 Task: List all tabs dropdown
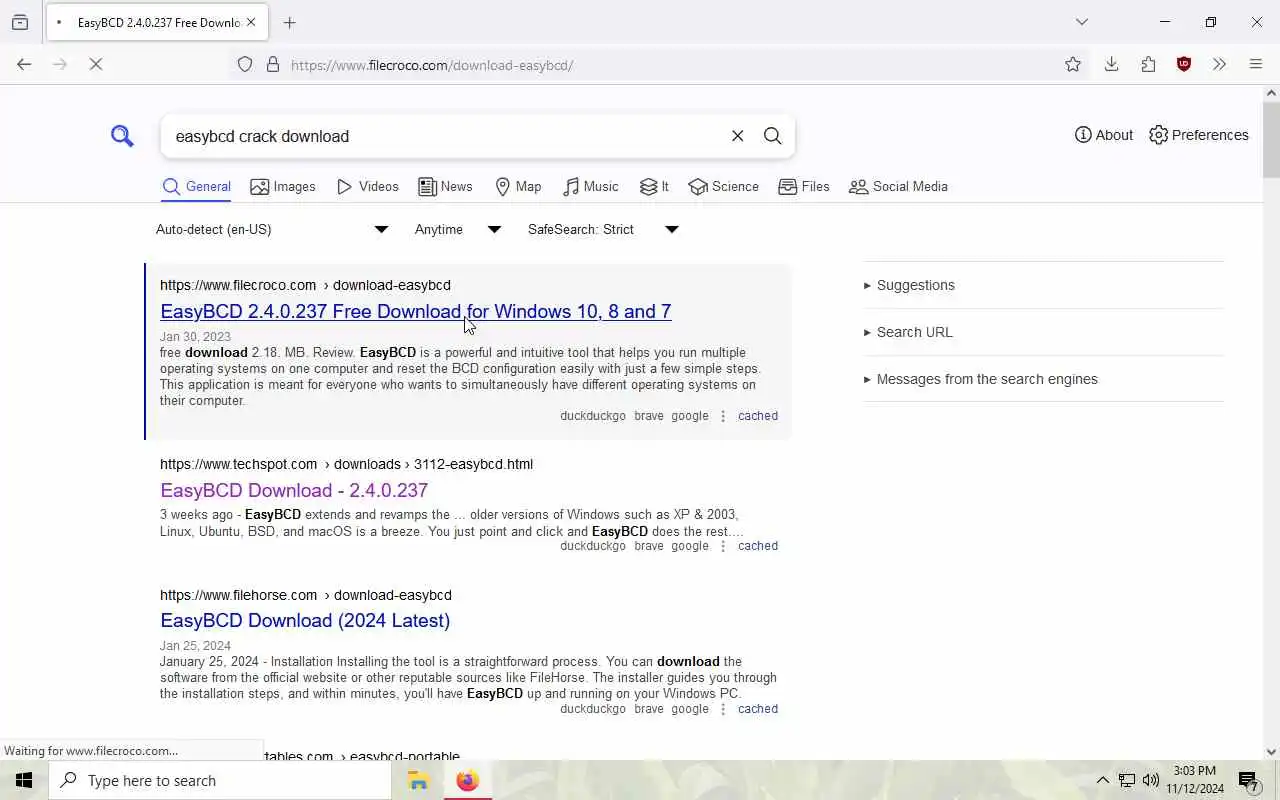(1081, 22)
